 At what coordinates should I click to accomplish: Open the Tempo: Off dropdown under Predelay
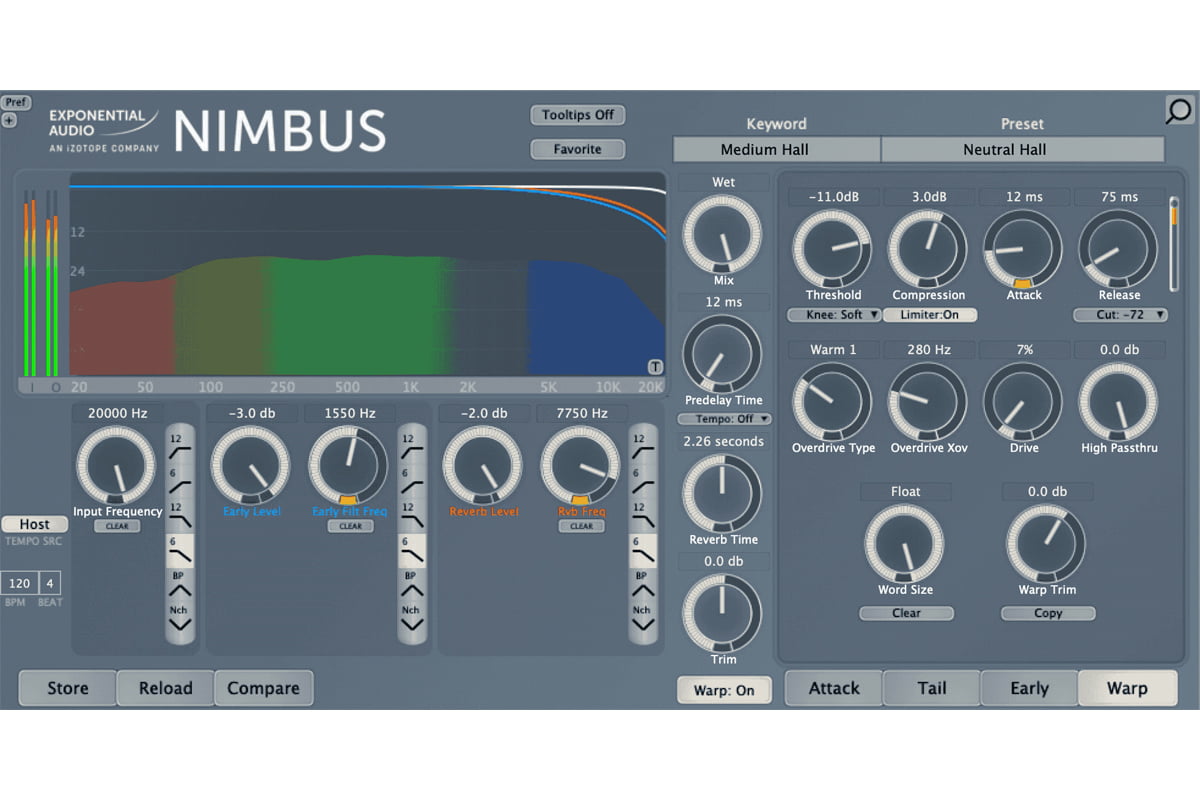click(725, 419)
